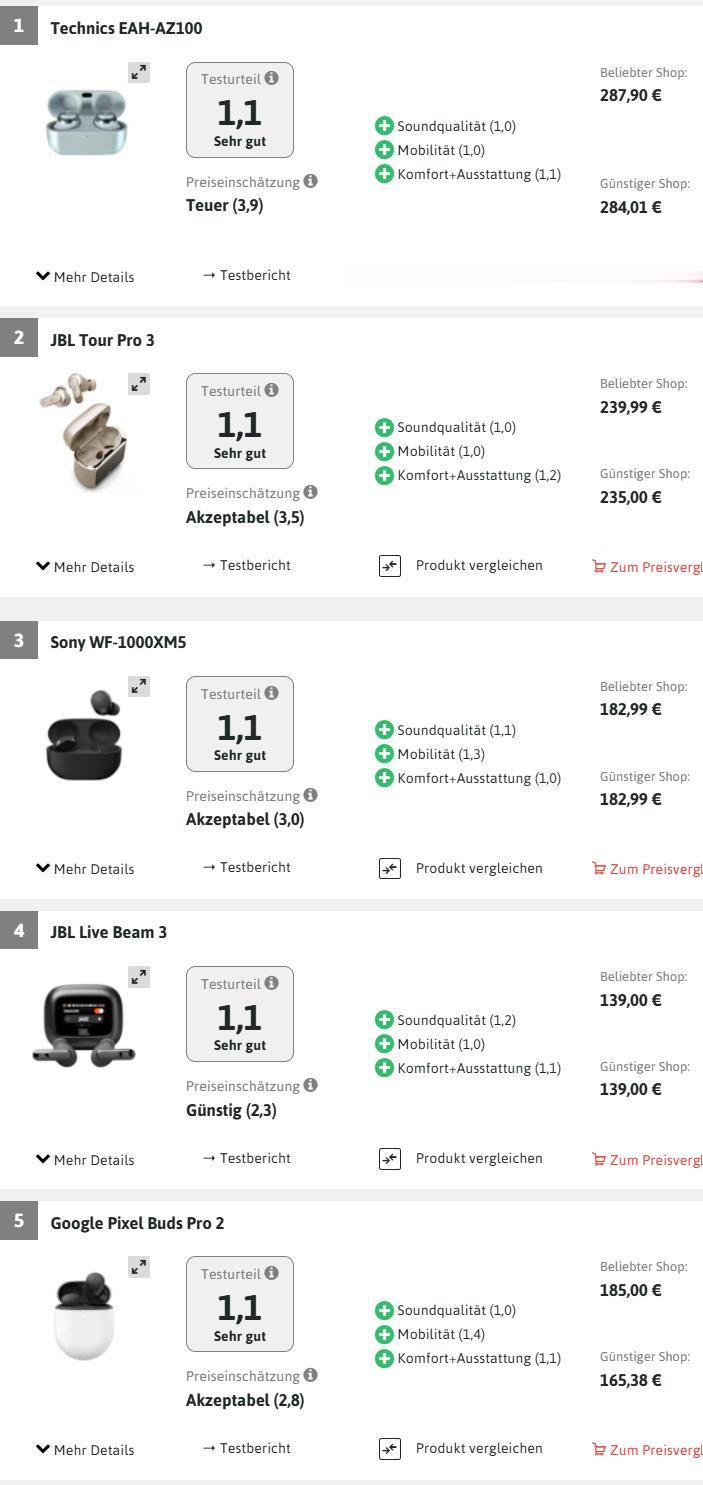The width and height of the screenshot is (703, 1485).
Task: Click Produkt vergleichen for Sony WF-1000XM5
Action: click(x=478, y=868)
